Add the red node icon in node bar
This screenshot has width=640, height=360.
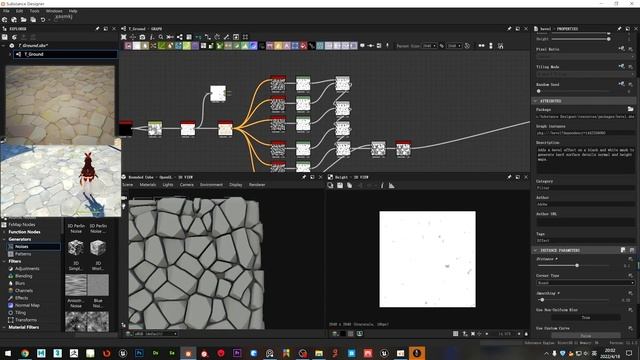[x=303, y=46]
